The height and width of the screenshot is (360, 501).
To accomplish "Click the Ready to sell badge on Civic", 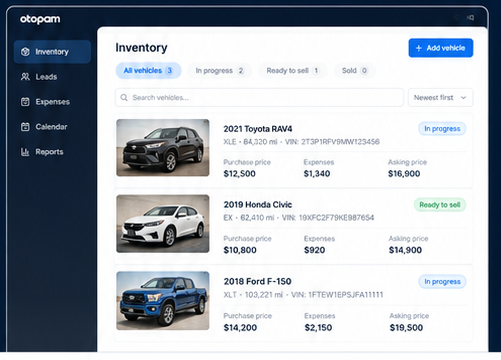I will [440, 205].
